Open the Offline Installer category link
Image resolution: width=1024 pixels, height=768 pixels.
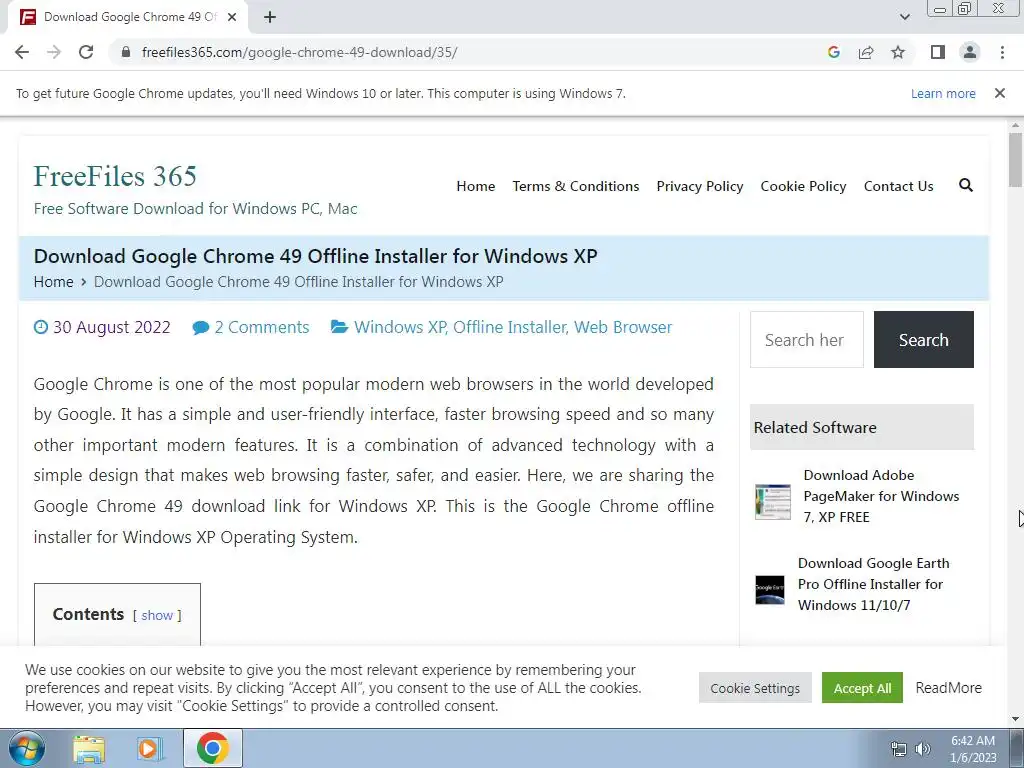[x=509, y=327]
